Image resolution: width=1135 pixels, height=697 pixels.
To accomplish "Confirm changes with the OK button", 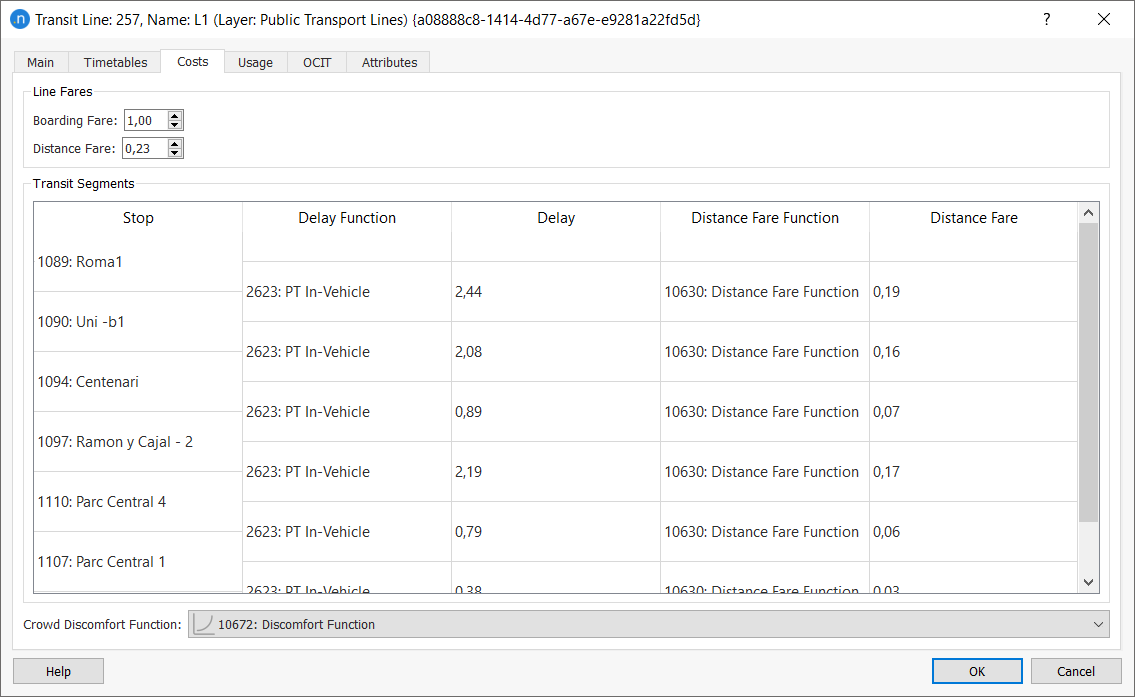I will [x=977, y=670].
